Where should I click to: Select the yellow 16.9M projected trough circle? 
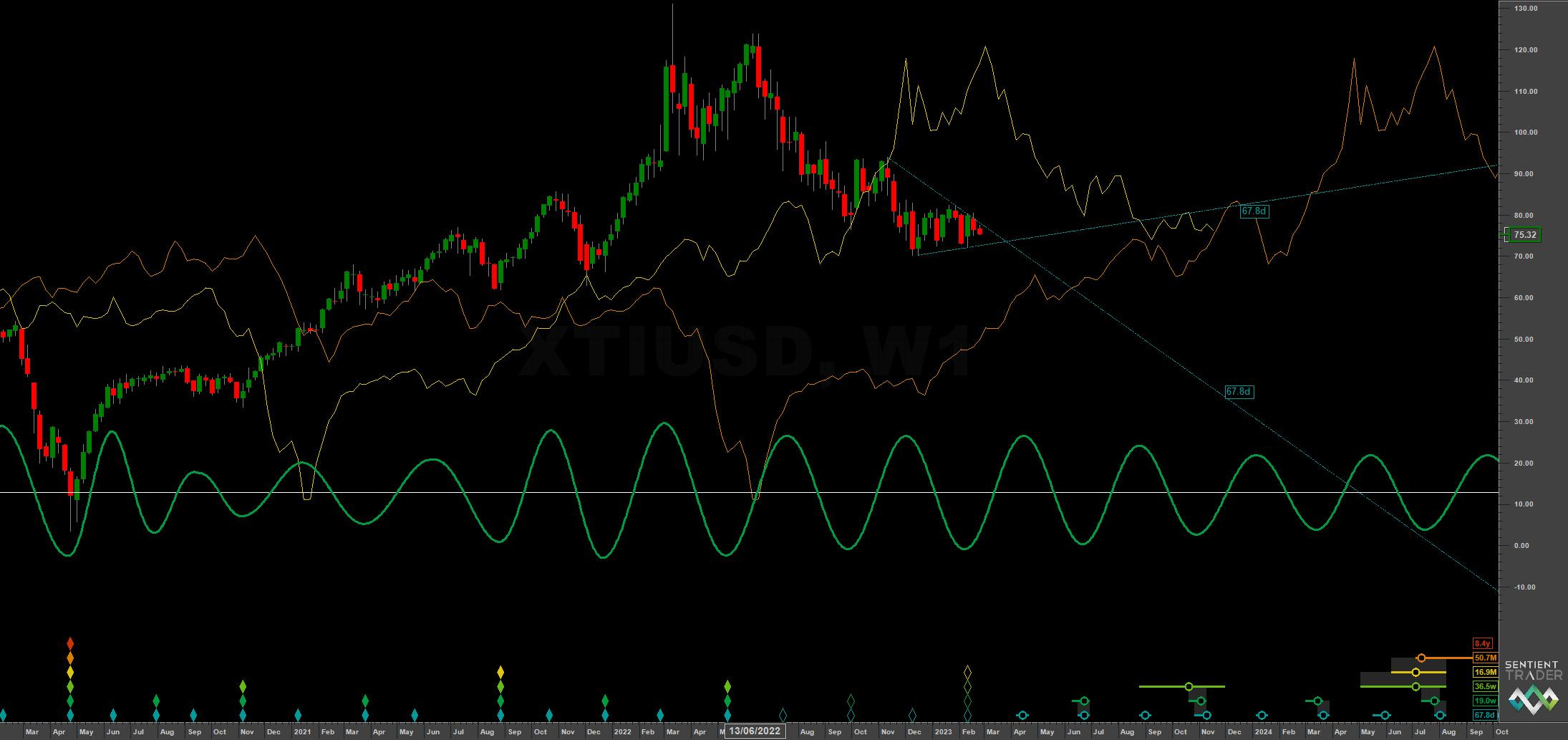[x=1415, y=672]
